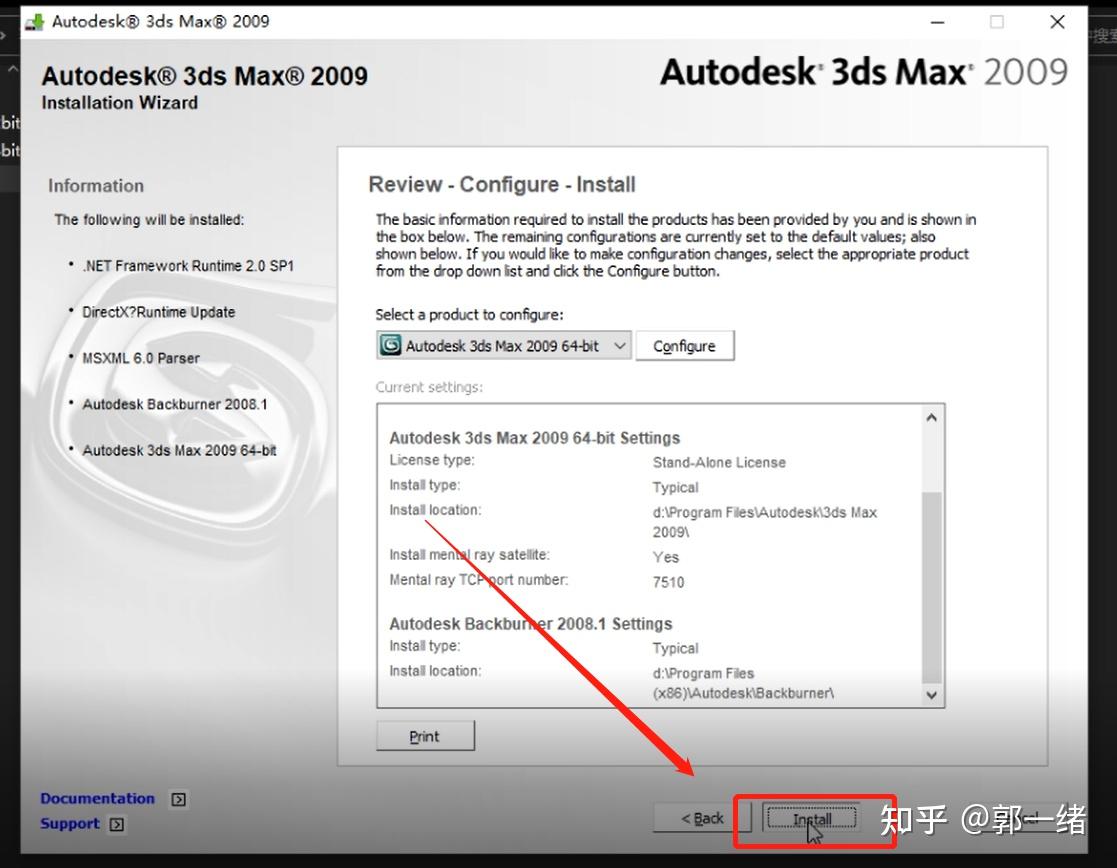The height and width of the screenshot is (868, 1117).
Task: Click the scroll up arrow in settings box
Action: pyautogui.click(x=931, y=418)
